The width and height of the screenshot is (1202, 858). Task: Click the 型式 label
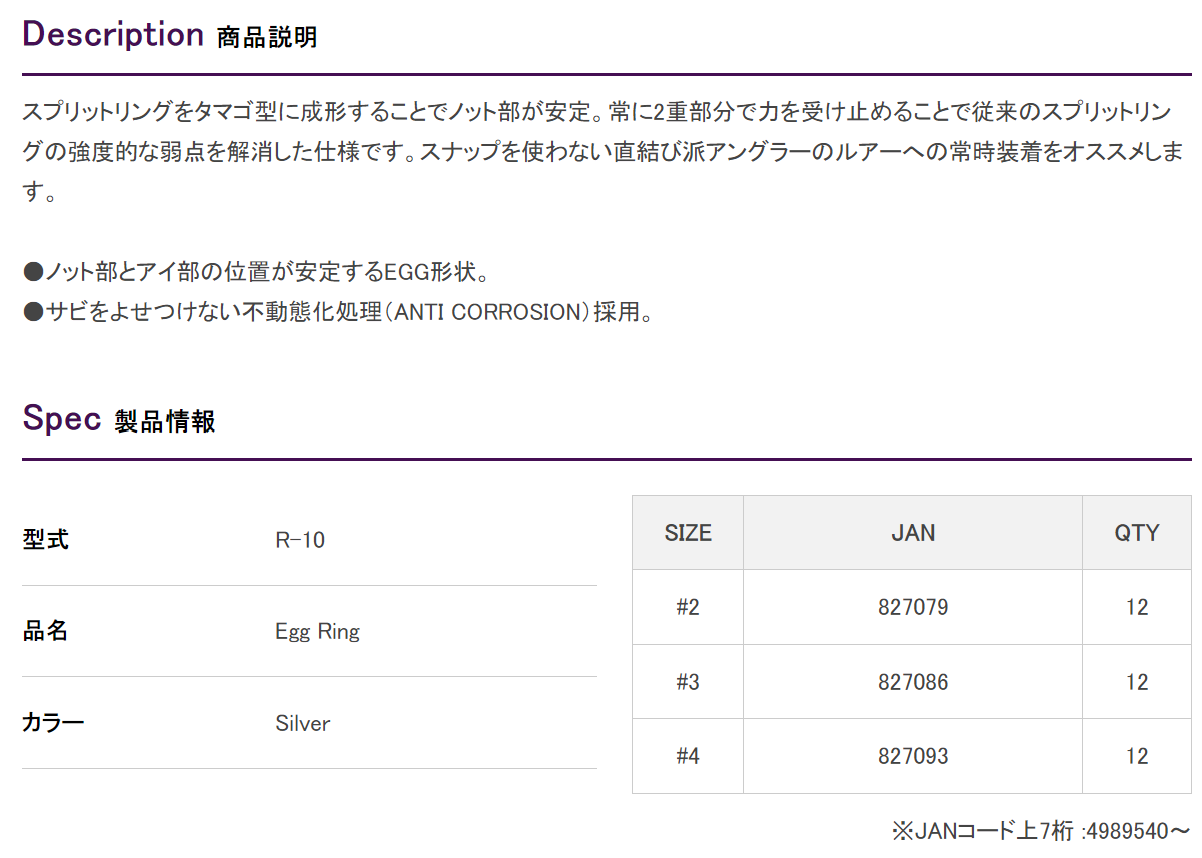45,540
